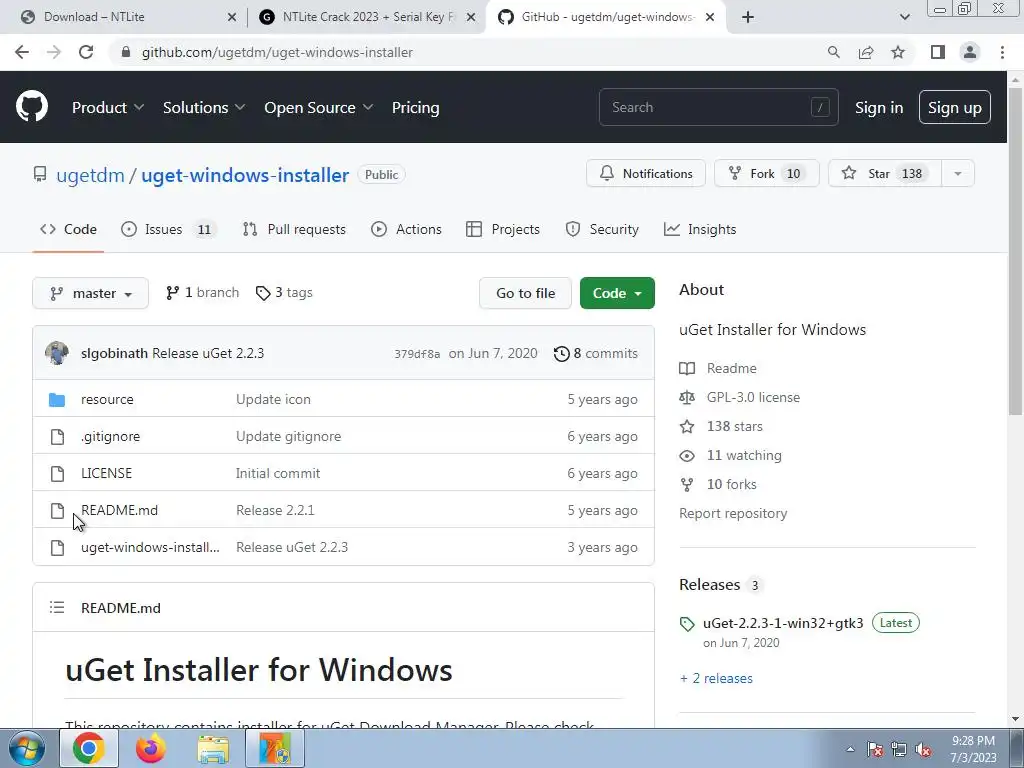Viewport: 1024px width, 768px height.
Task: View the 1 branch link
Action: pos(202,293)
